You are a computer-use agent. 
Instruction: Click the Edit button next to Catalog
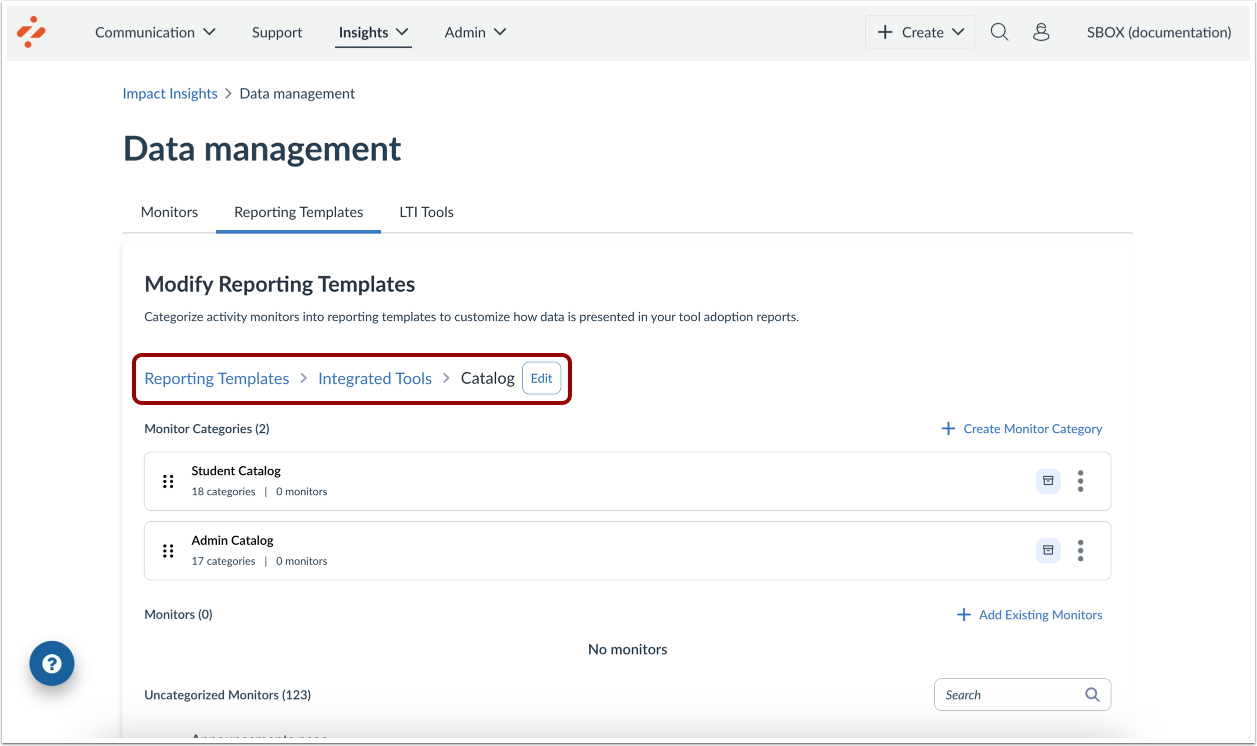pyautogui.click(x=541, y=378)
